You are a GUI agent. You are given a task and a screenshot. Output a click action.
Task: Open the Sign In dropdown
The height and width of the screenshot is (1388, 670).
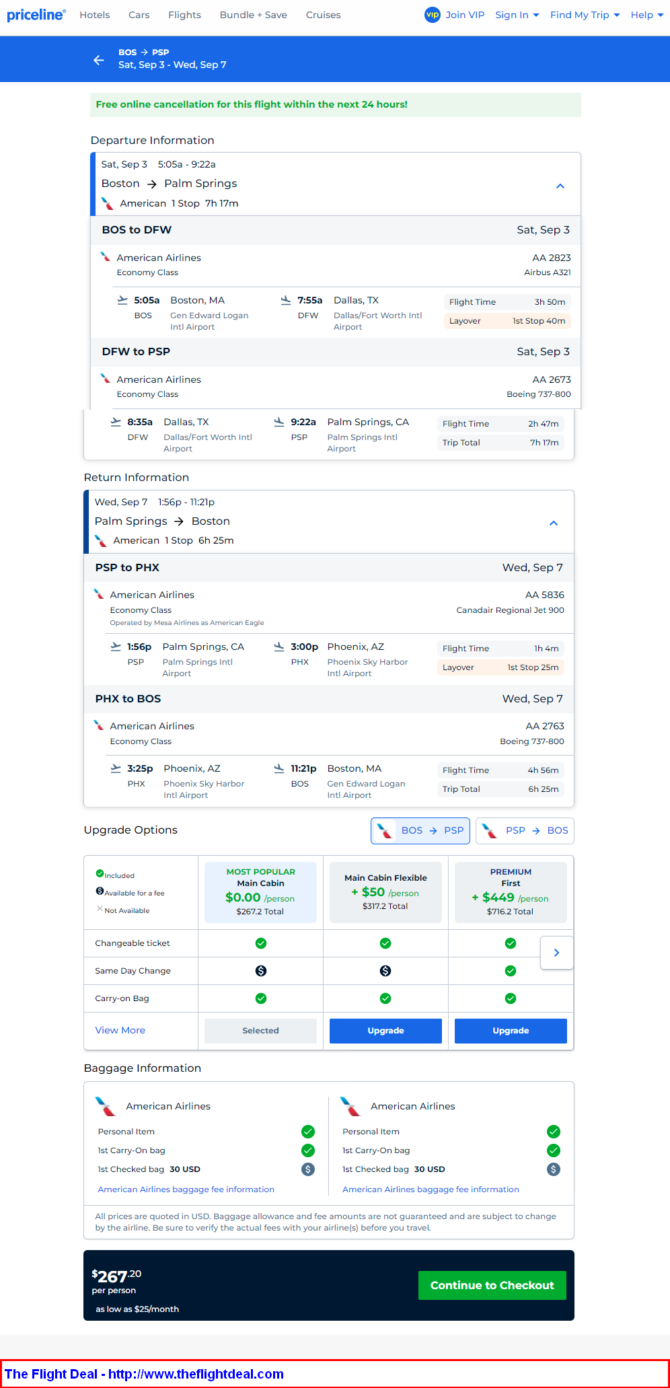pyautogui.click(x=517, y=15)
